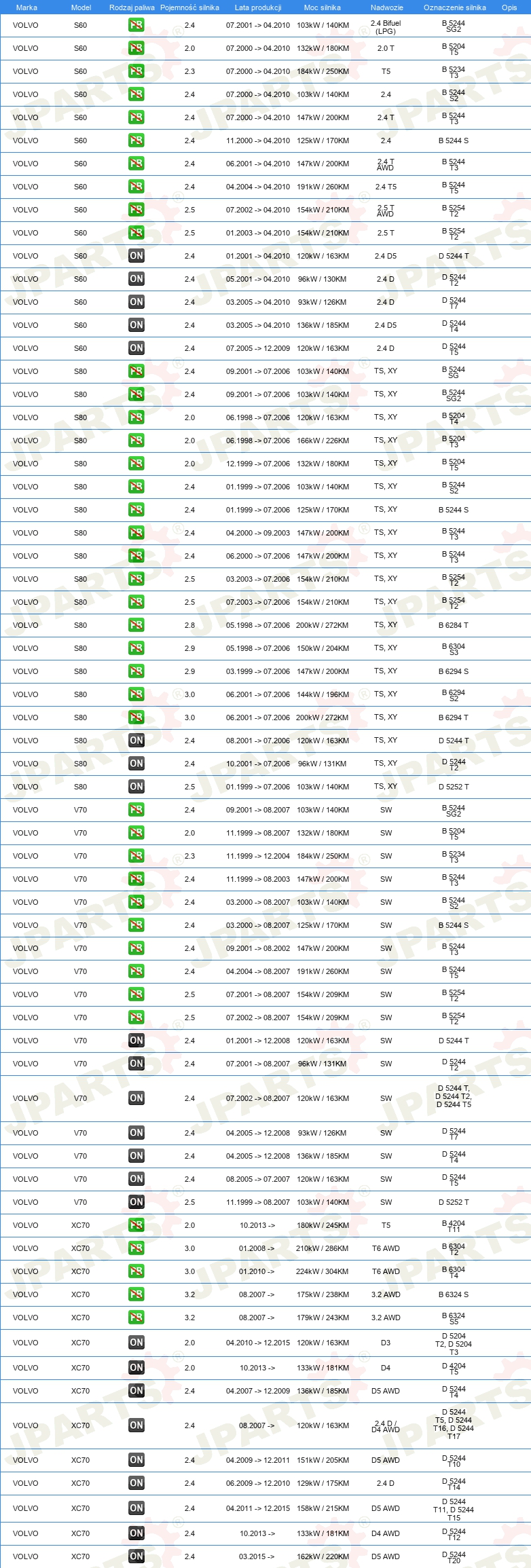
Task: Select the '166kW / 226KM' power cell
Action: 323,441
